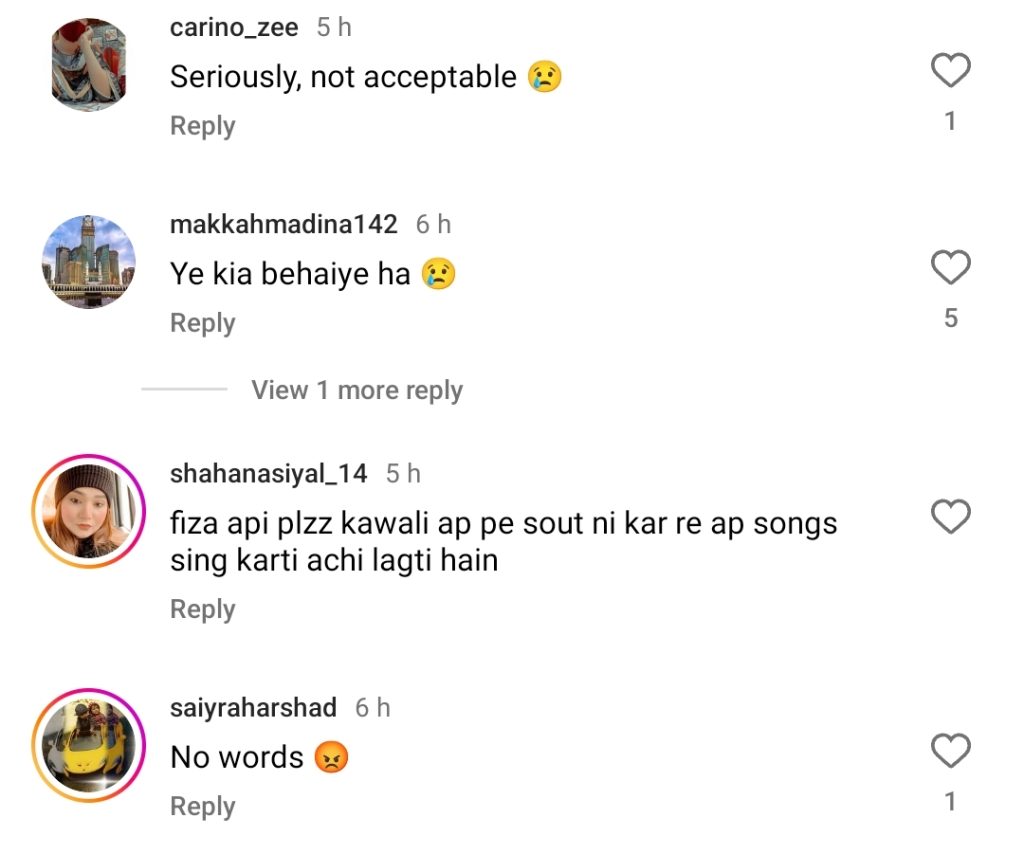View like count on 'No words' comment
The image size is (1024, 854).
coord(950,801)
